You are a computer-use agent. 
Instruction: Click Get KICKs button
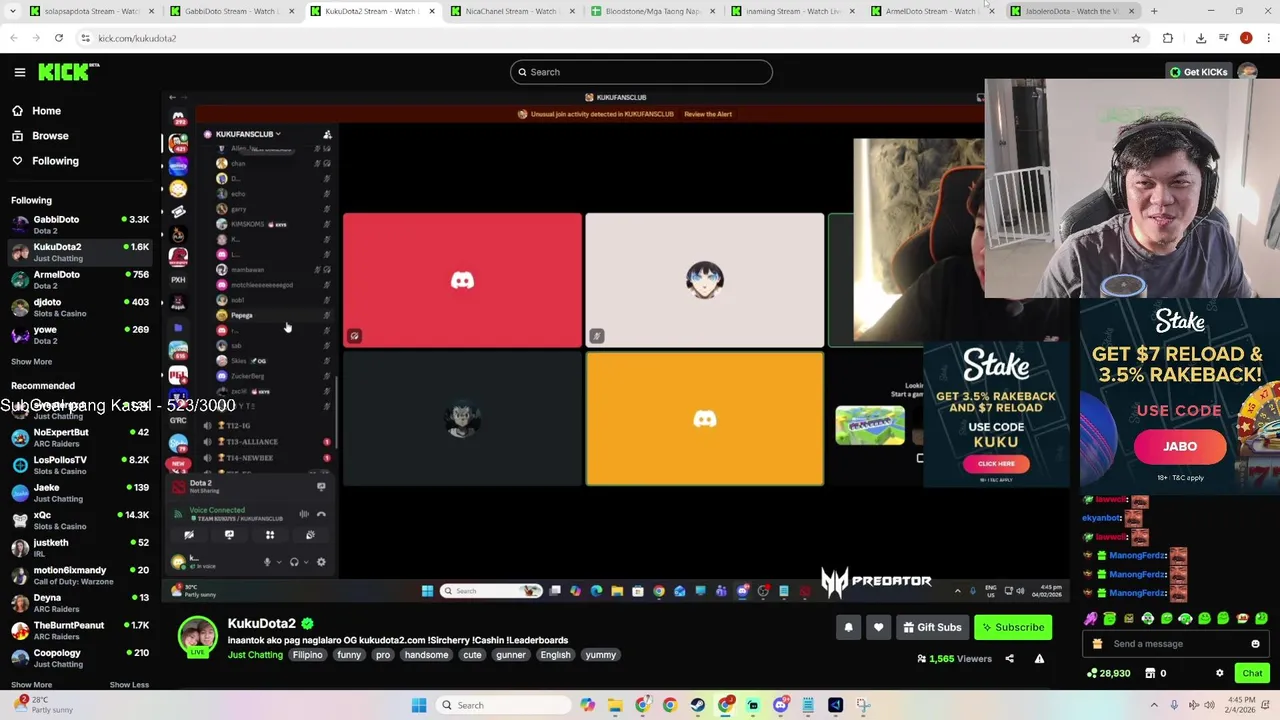[x=1198, y=72]
